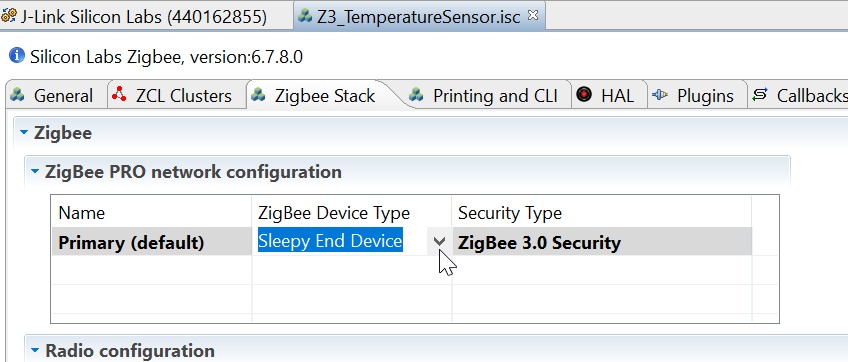Screen dimensions: 848x362
Task: Open the ZigBee Device Type dropdown arrow
Action: click(440, 241)
